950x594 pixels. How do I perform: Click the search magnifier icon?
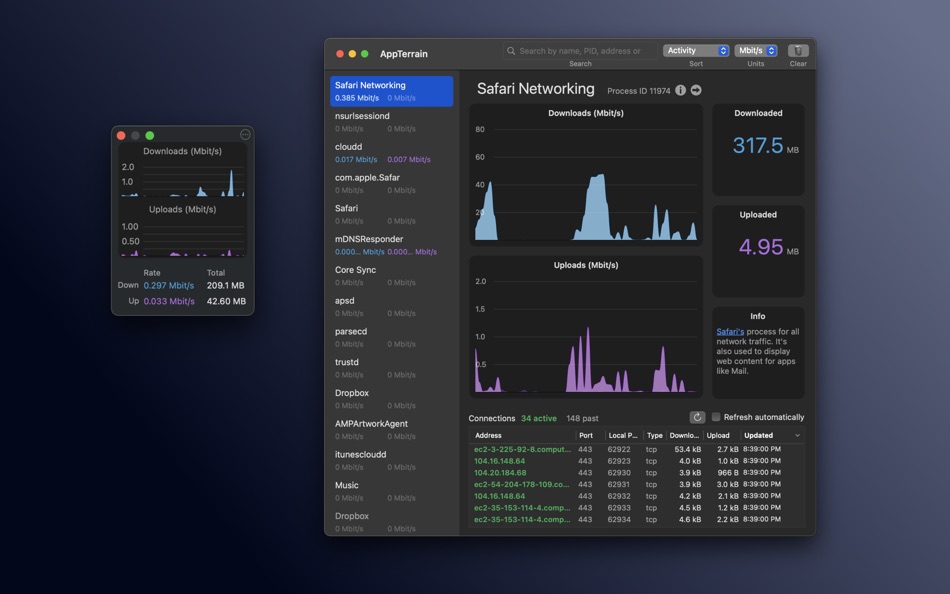511,51
